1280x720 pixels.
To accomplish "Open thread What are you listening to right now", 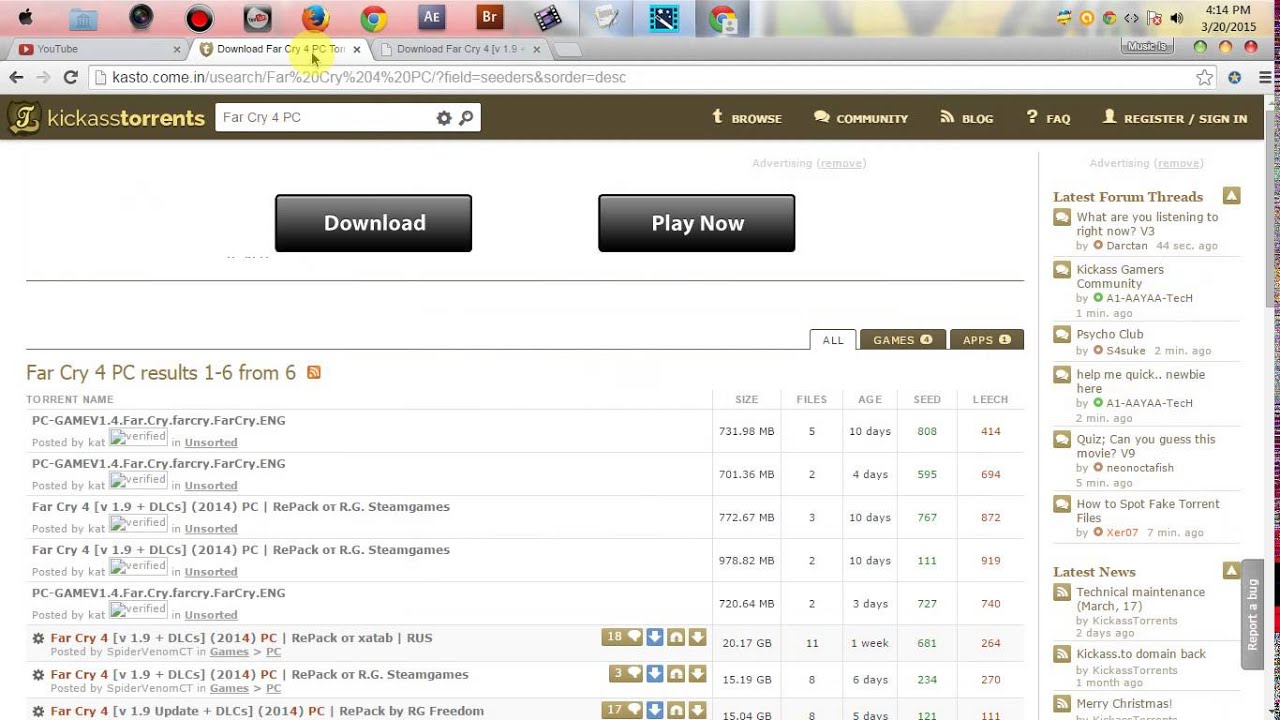I will pyautogui.click(x=1147, y=224).
